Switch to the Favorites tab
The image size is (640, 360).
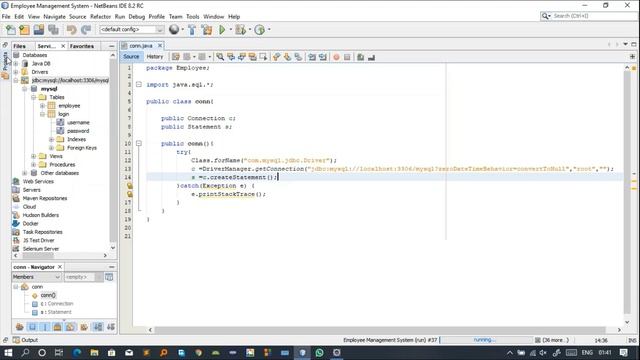pos(82,46)
